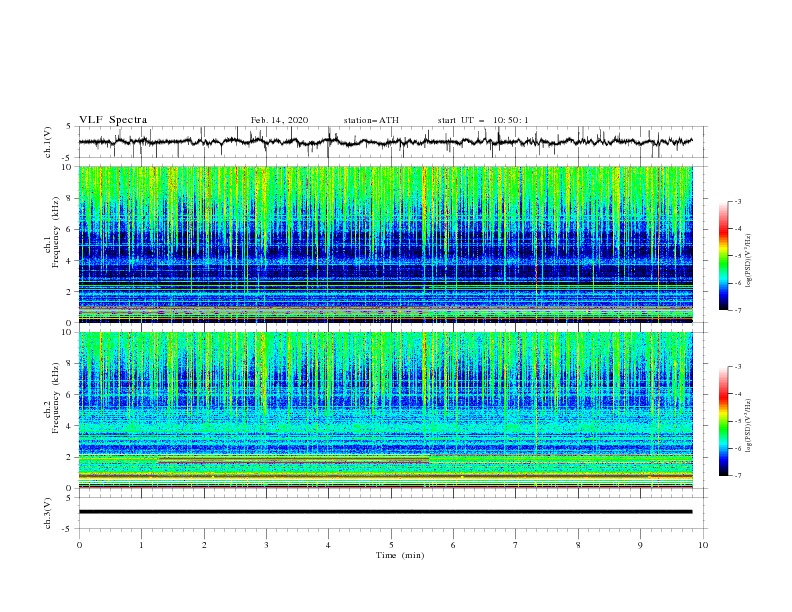792x612 pixels.
Task: Click time axis tick label "9"
Action: pos(640,545)
